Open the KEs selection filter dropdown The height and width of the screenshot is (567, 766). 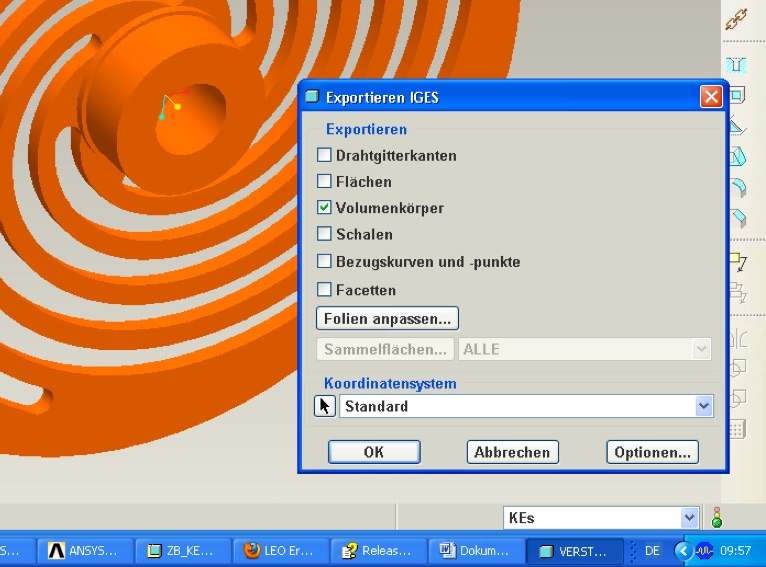click(689, 518)
